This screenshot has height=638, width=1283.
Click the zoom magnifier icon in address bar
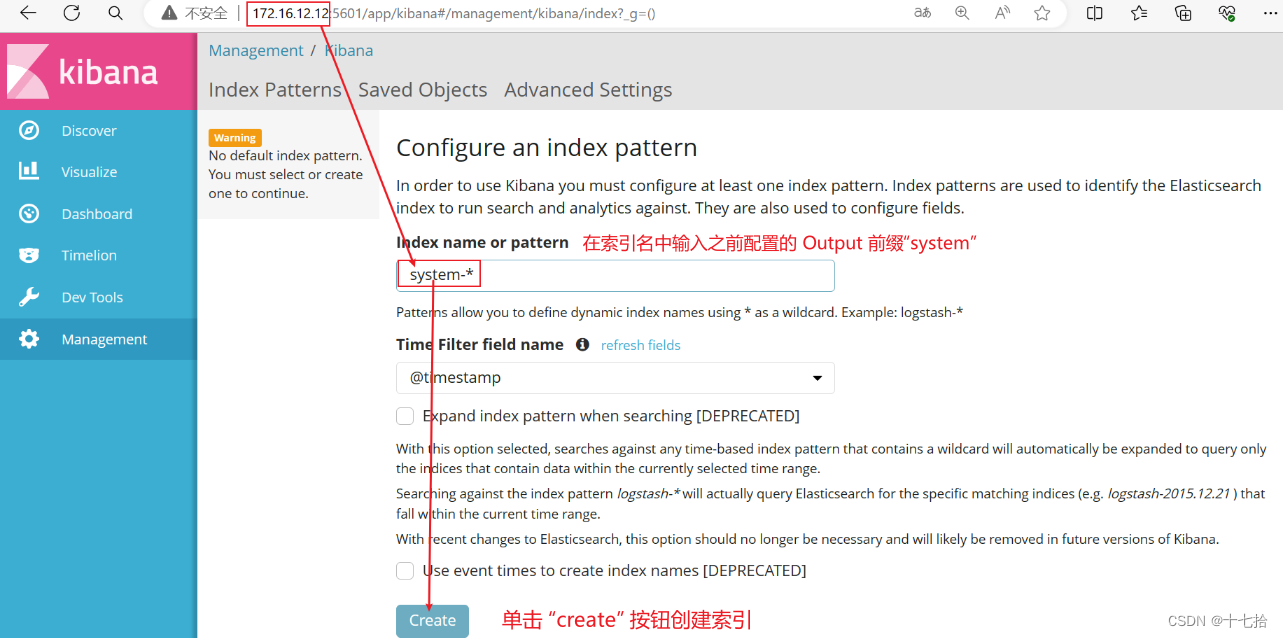962,13
